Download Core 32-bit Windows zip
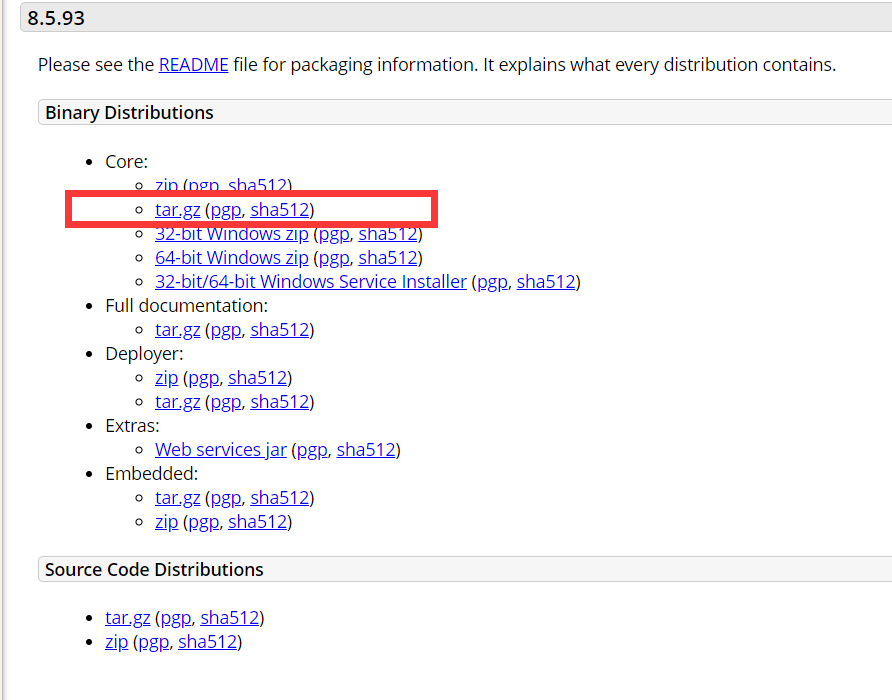This screenshot has height=700, width=892. point(232,234)
